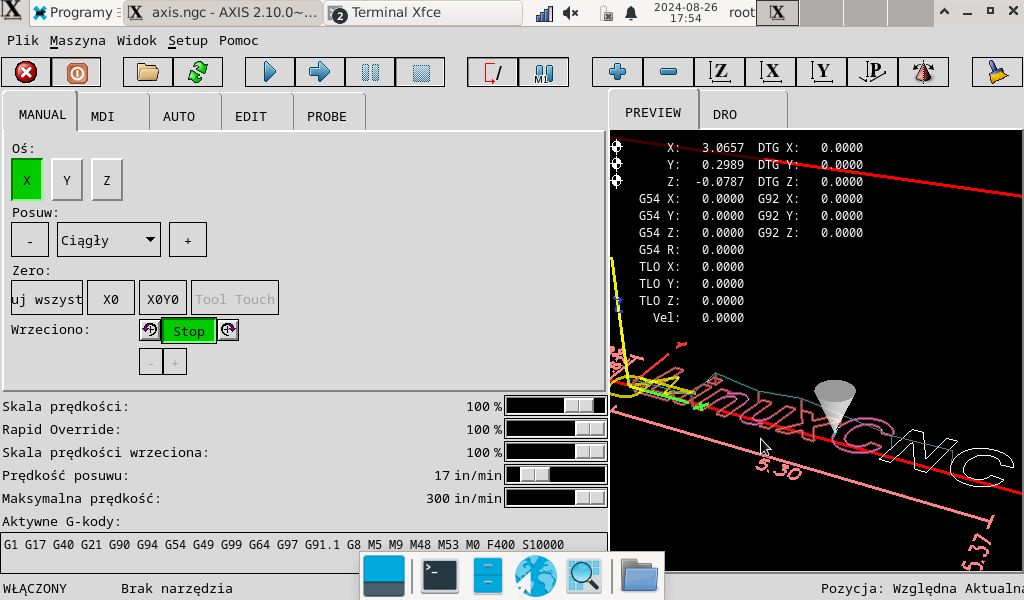Open the Maszyna menu
The height and width of the screenshot is (600, 1024).
tap(77, 40)
